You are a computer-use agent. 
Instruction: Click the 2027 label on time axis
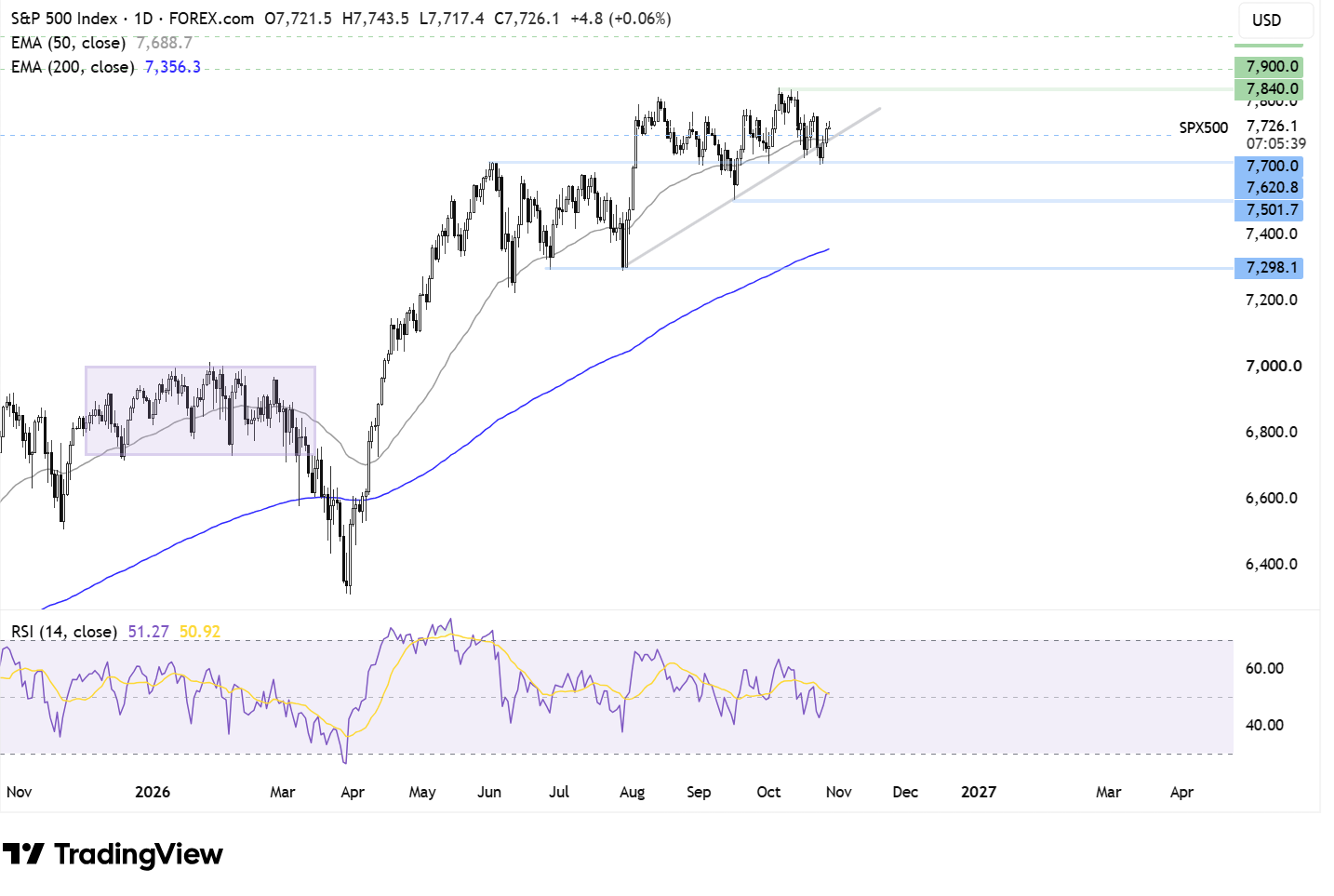click(x=978, y=792)
